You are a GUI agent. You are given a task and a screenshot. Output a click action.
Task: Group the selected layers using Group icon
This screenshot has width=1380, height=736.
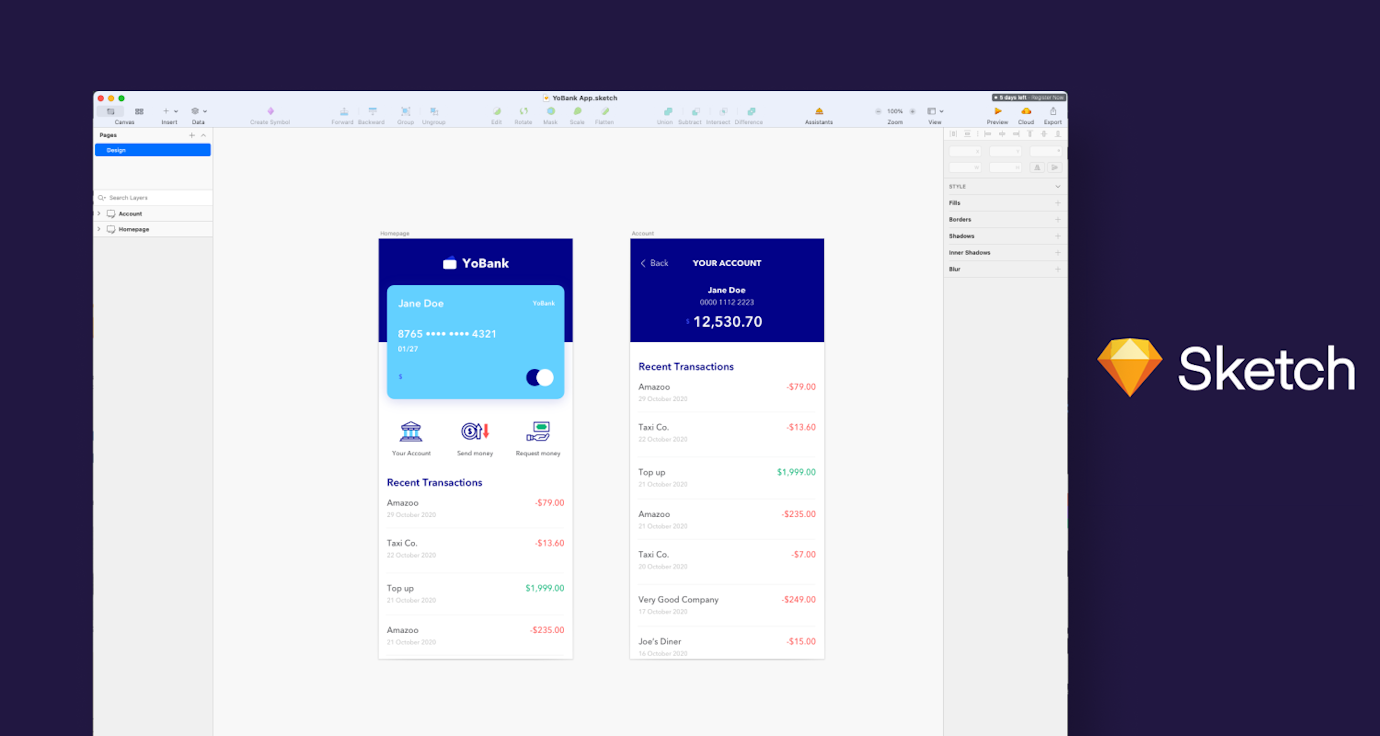pos(405,112)
